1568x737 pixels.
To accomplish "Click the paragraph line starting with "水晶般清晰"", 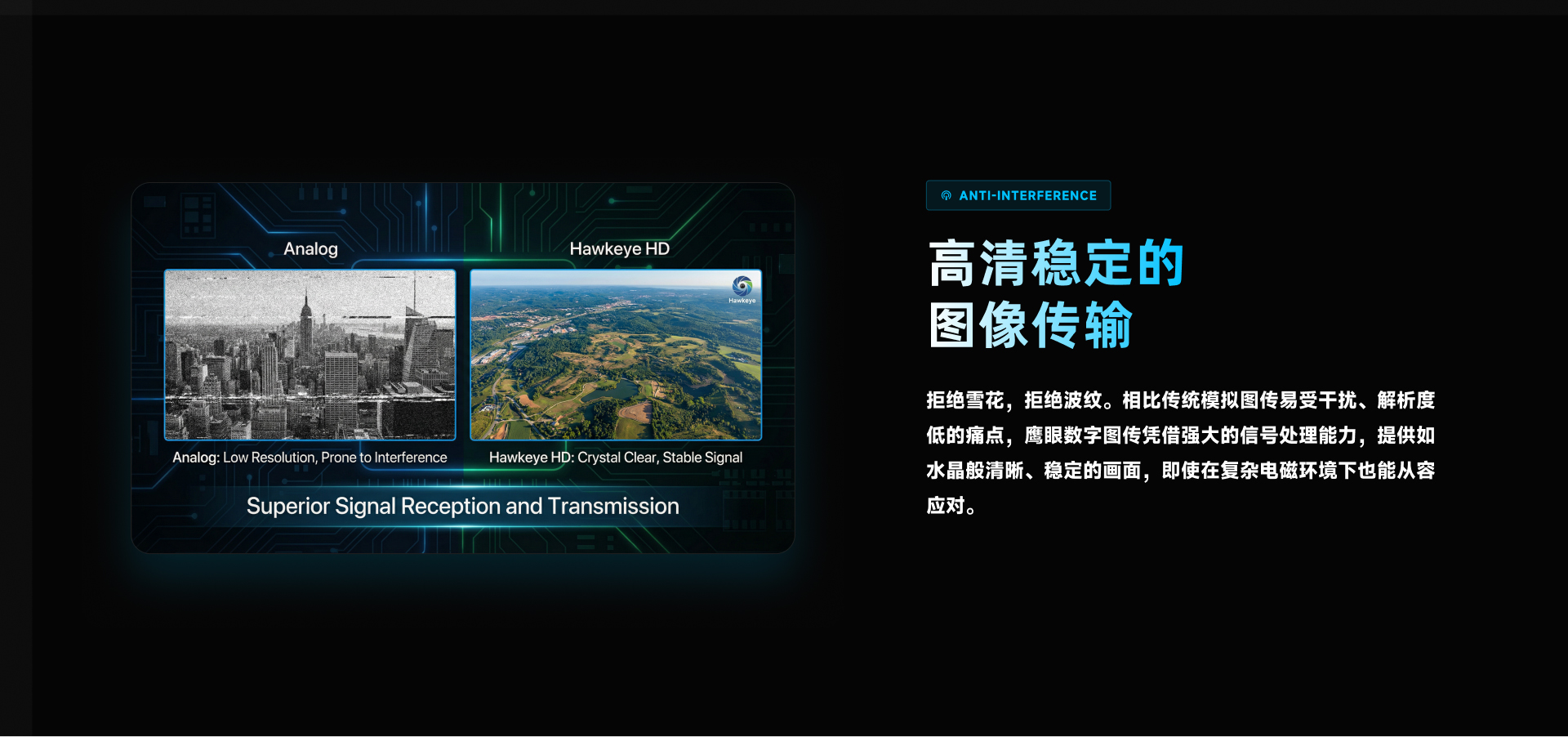I will (x=1180, y=471).
